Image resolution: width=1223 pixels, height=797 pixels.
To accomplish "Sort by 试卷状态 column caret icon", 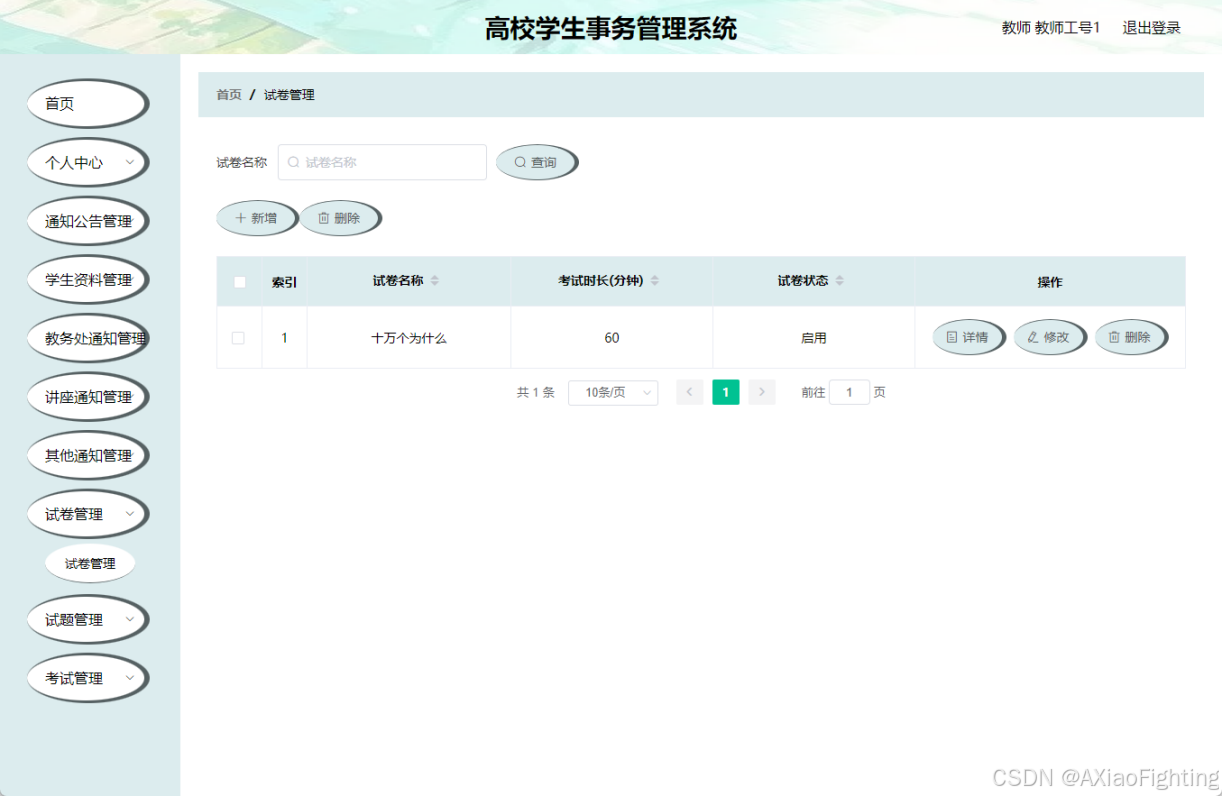I will 840,281.
